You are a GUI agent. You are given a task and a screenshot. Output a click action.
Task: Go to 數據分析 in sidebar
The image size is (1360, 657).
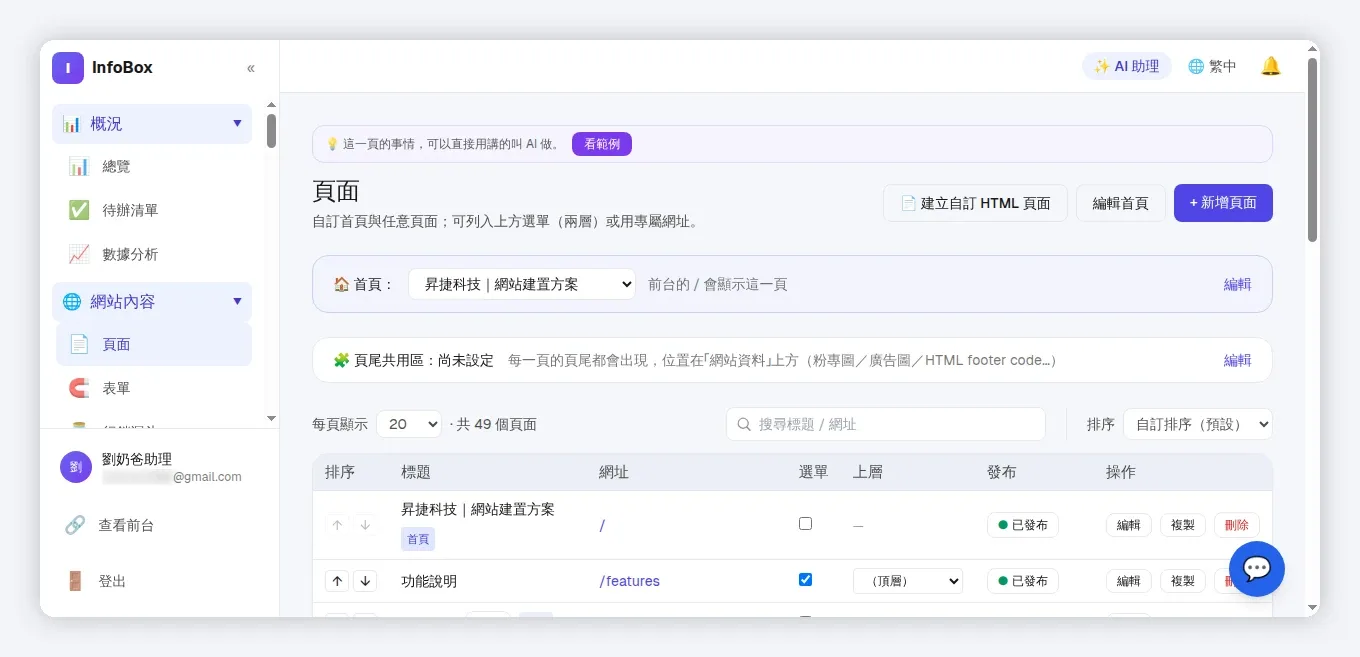[154, 254]
